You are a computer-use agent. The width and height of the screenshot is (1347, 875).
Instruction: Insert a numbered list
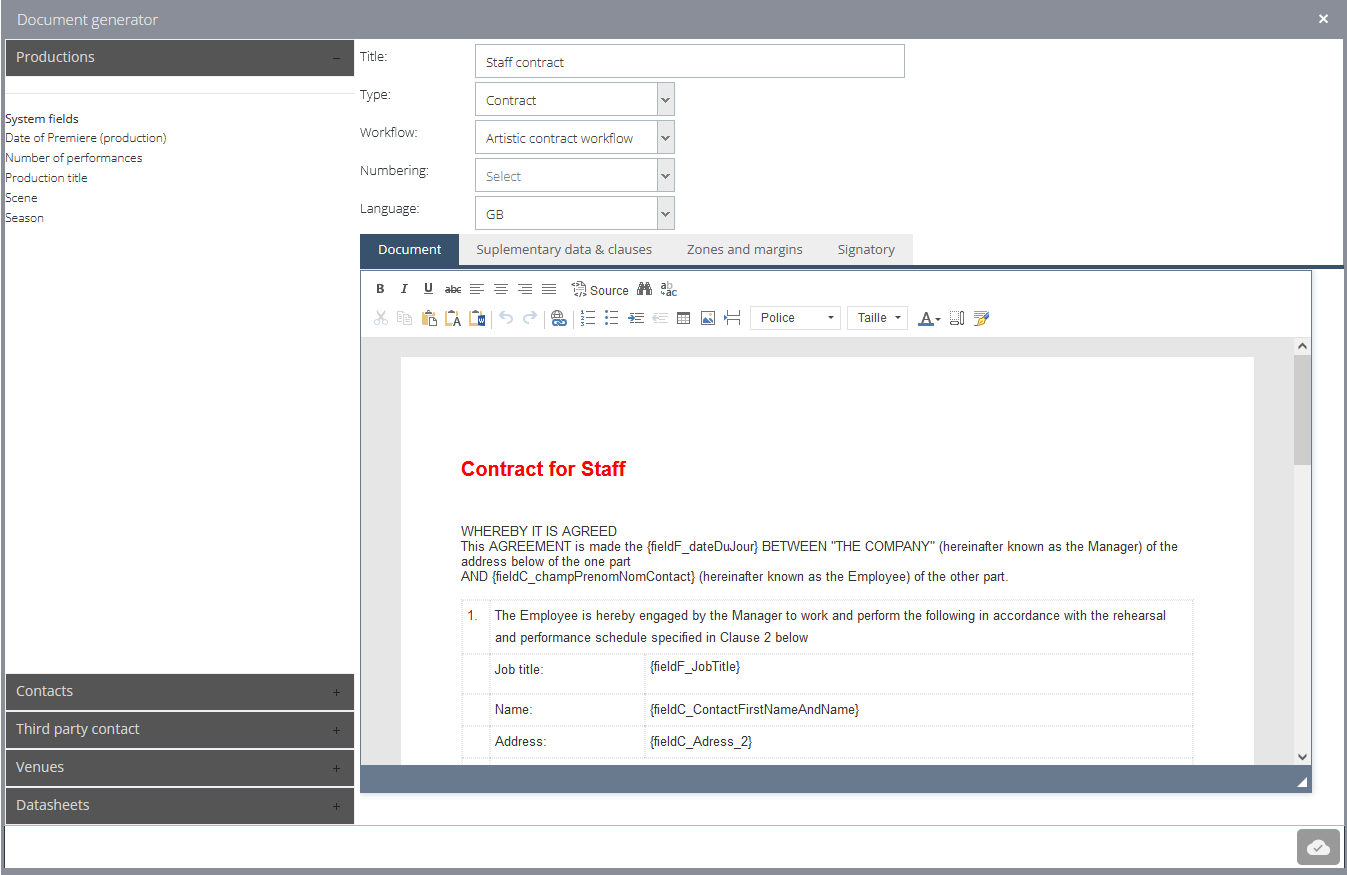[x=588, y=318]
